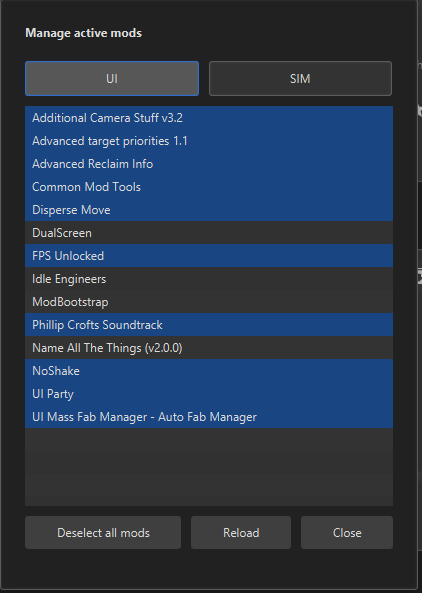Viewport: 422px width, 593px height.
Task: Deselect Additional Camera Stuff v3.2 mod
Action: (x=209, y=118)
